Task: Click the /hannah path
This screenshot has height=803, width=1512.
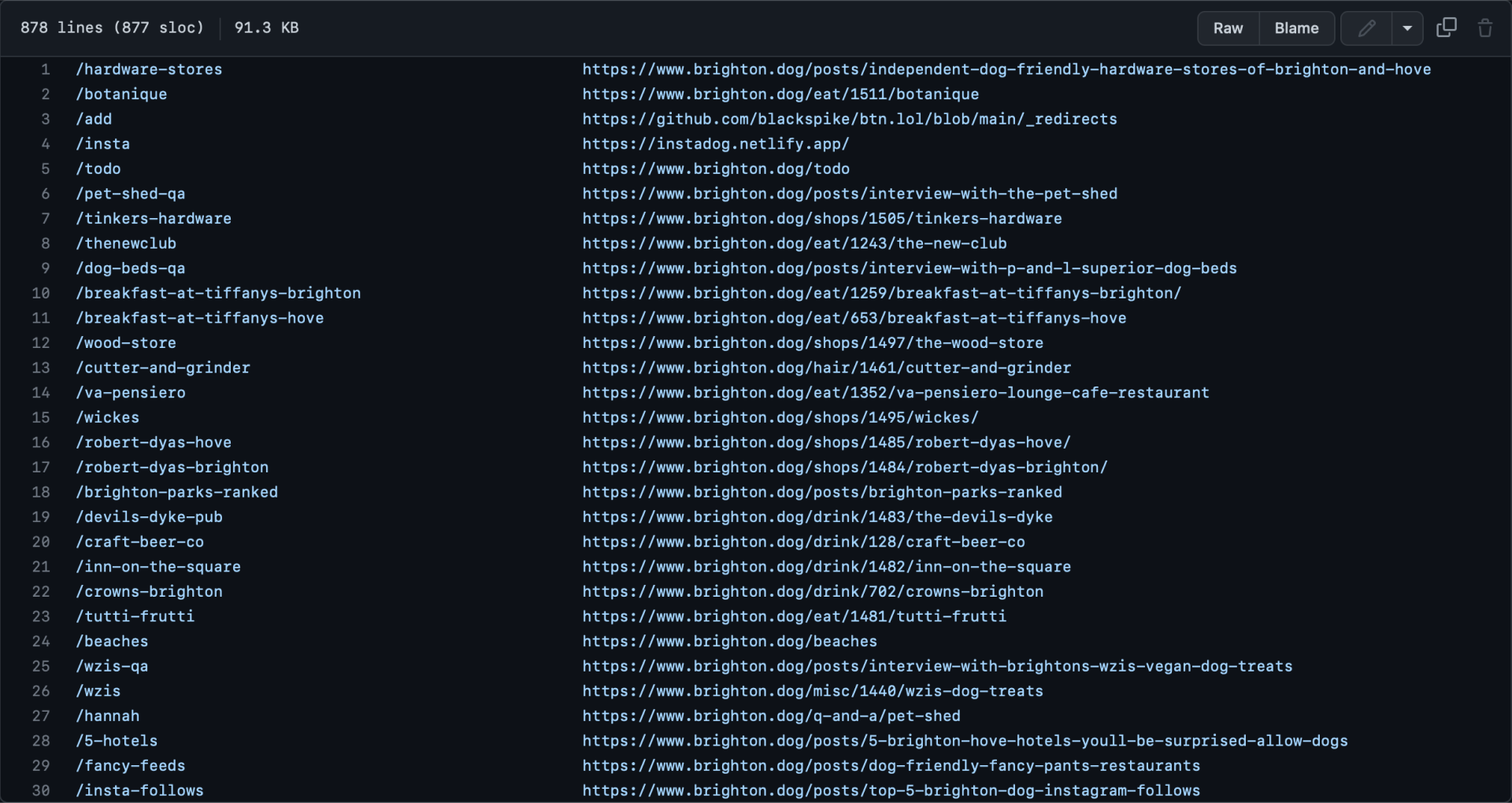Action: click(107, 716)
